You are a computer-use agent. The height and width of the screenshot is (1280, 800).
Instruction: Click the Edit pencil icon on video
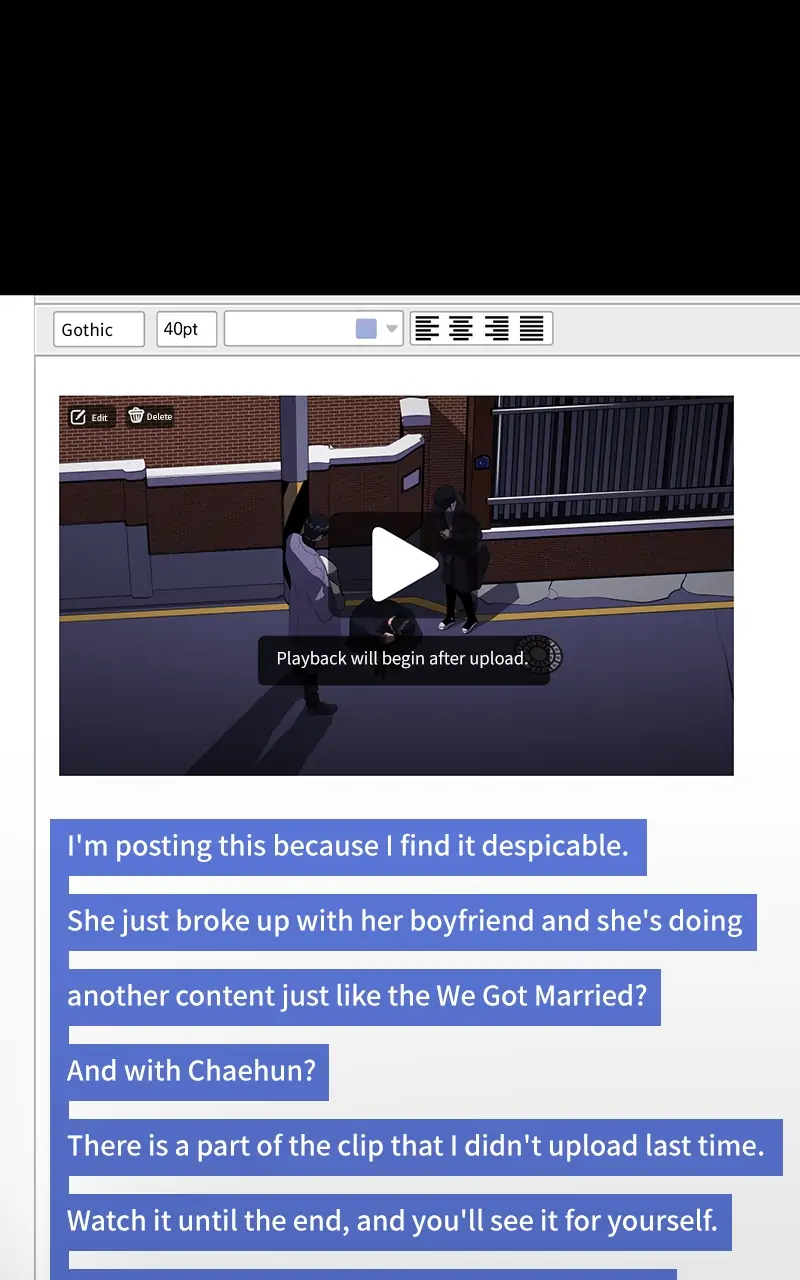pyautogui.click(x=79, y=417)
